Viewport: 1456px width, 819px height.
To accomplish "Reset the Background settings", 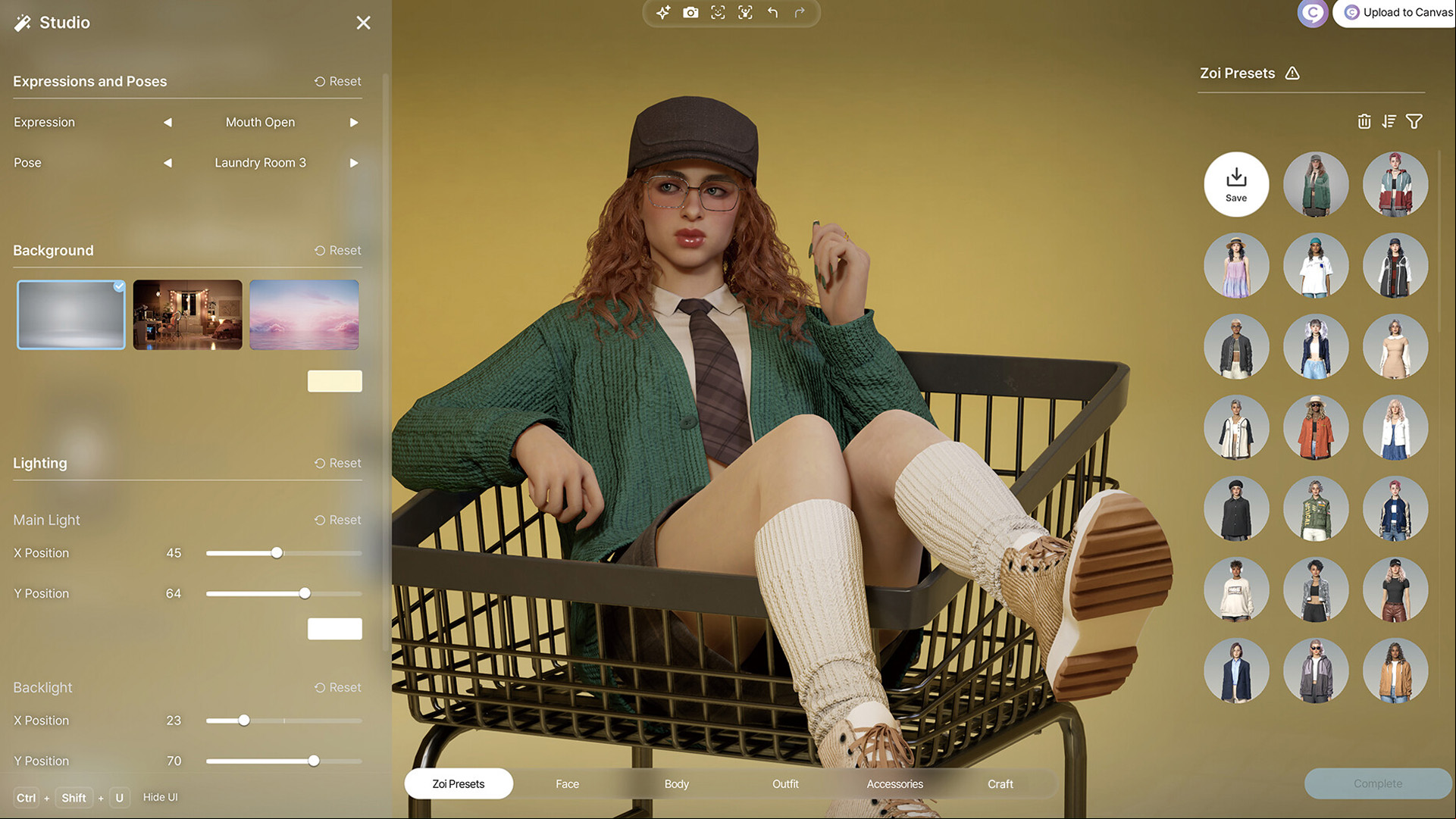I will point(338,250).
